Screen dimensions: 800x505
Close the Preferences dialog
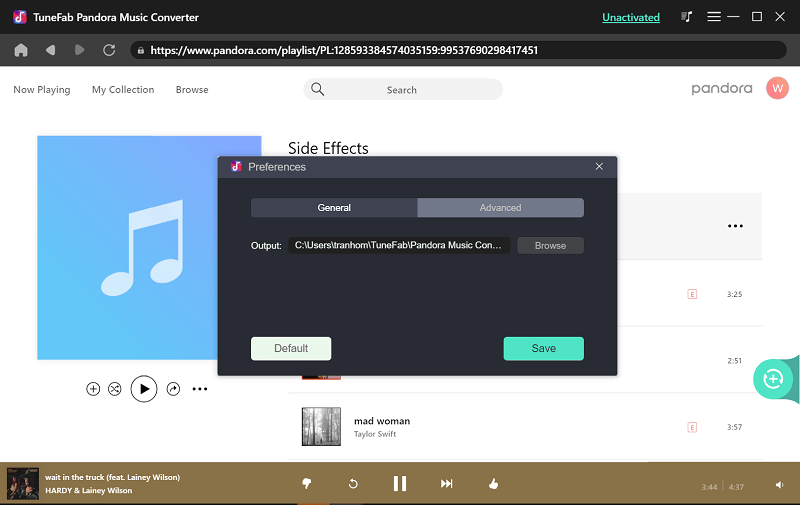point(599,166)
